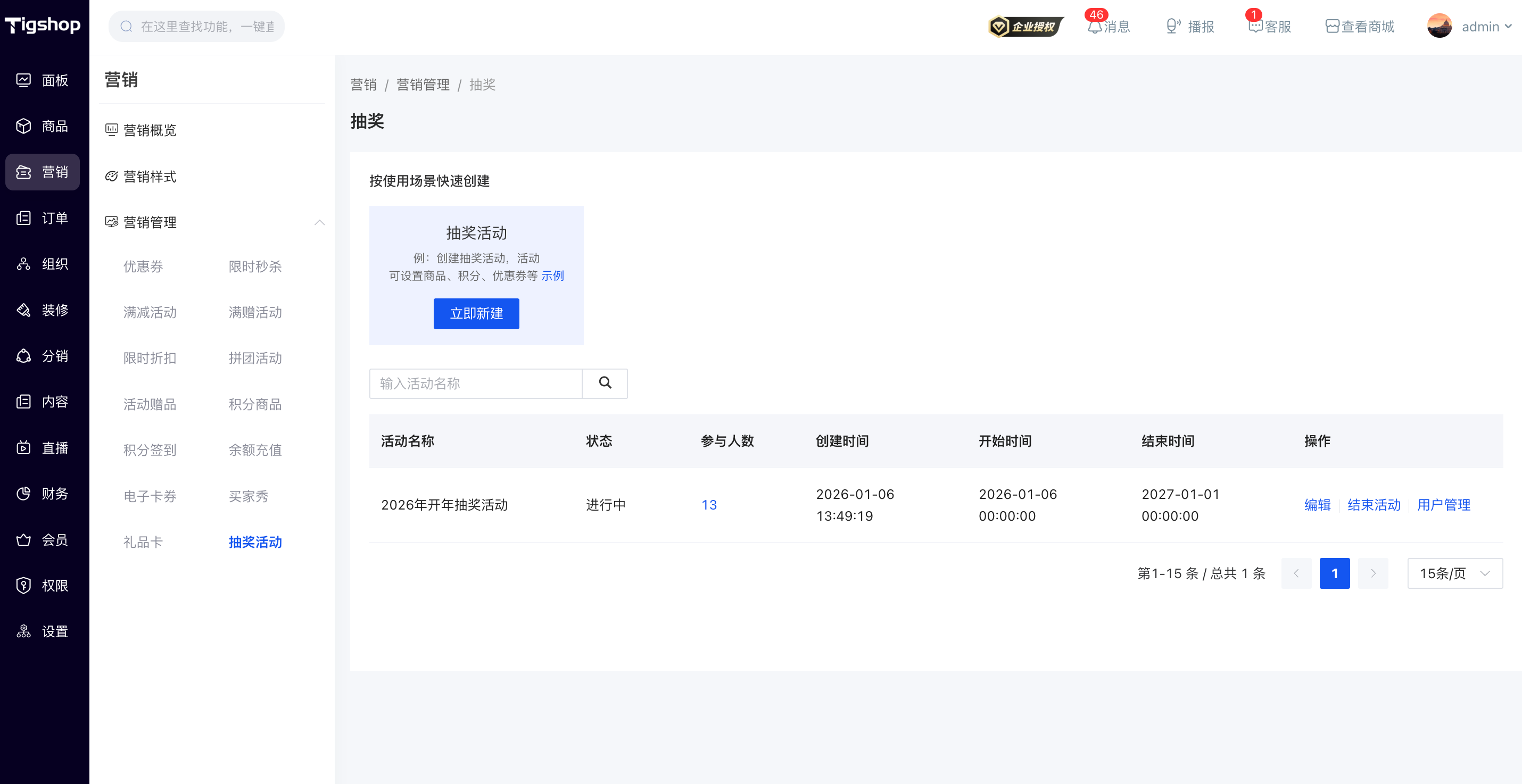This screenshot has width=1522, height=784.
Task: Select page 1 in pagination
Action: click(x=1335, y=573)
